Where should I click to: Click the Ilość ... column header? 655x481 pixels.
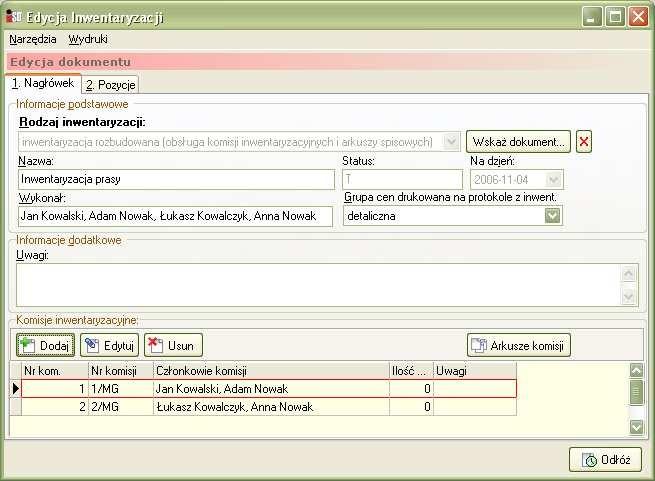tap(411, 371)
